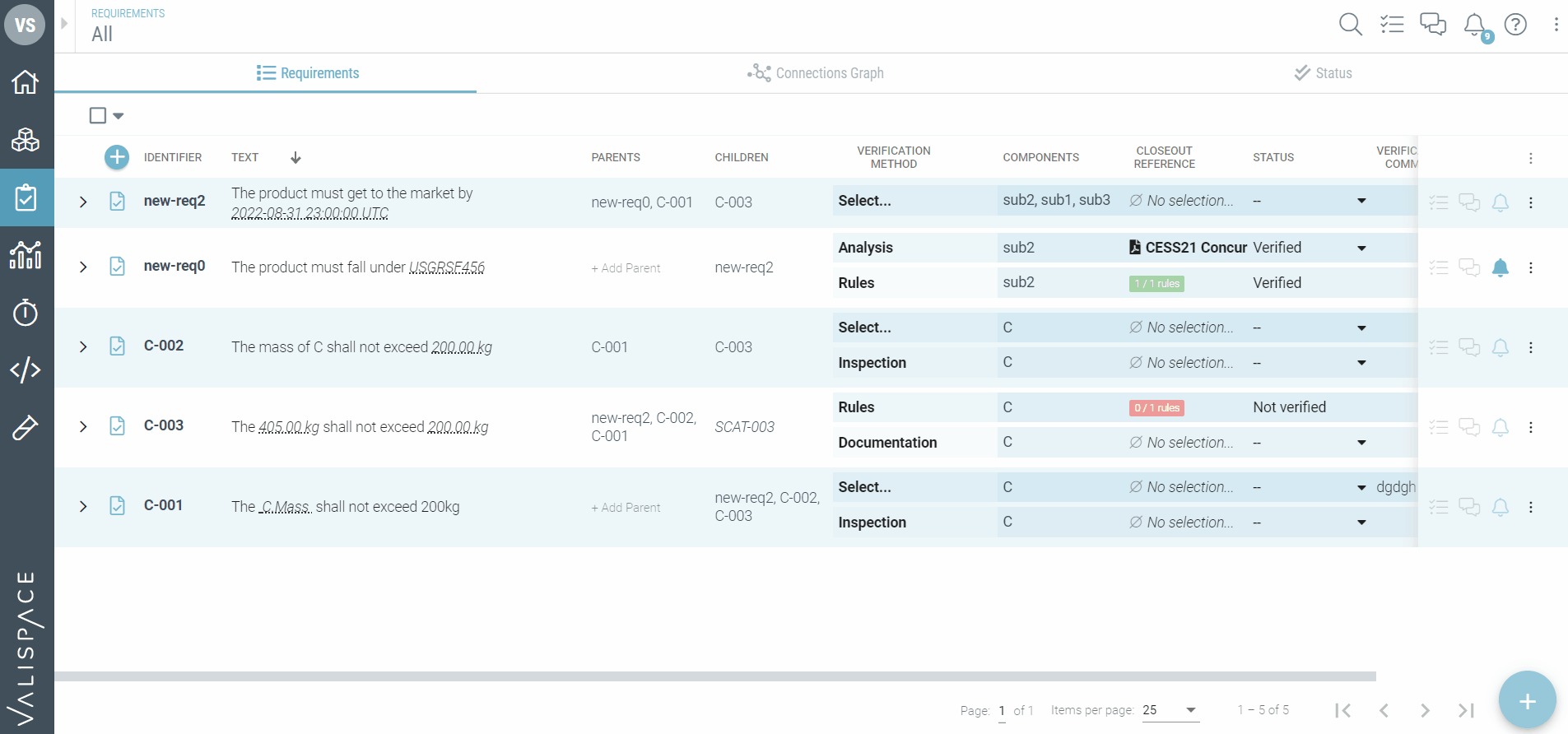Click the page number input field
This screenshot has width=1568, height=734.
pos(1002,711)
